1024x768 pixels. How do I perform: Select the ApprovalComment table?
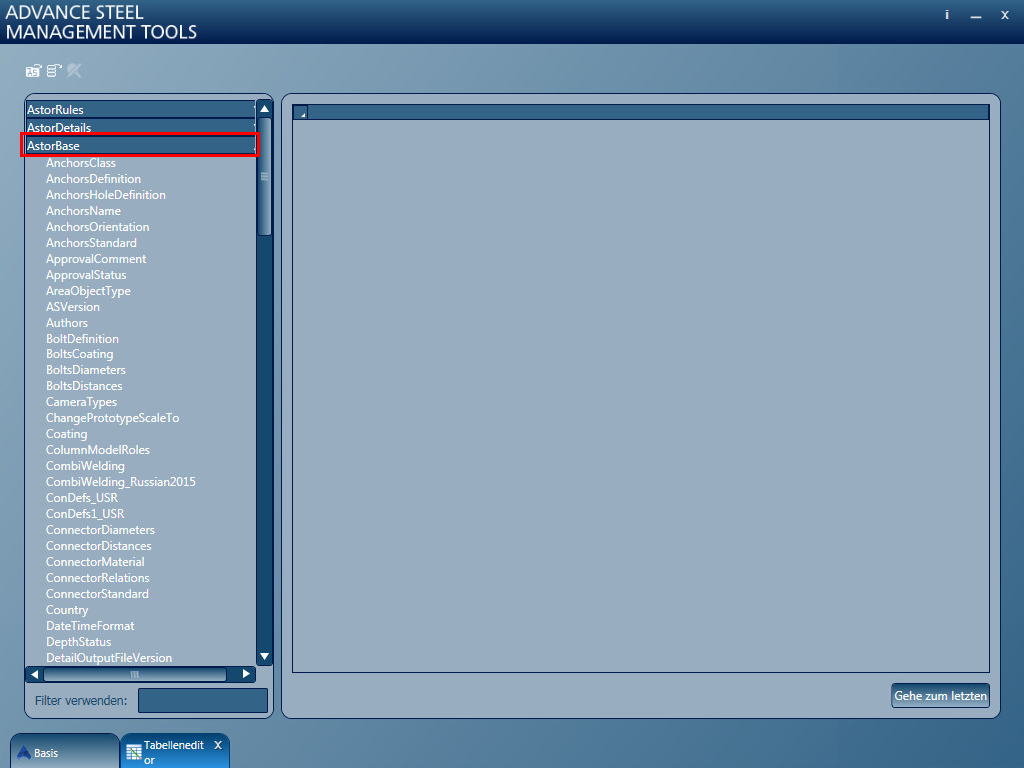[x=96, y=259]
